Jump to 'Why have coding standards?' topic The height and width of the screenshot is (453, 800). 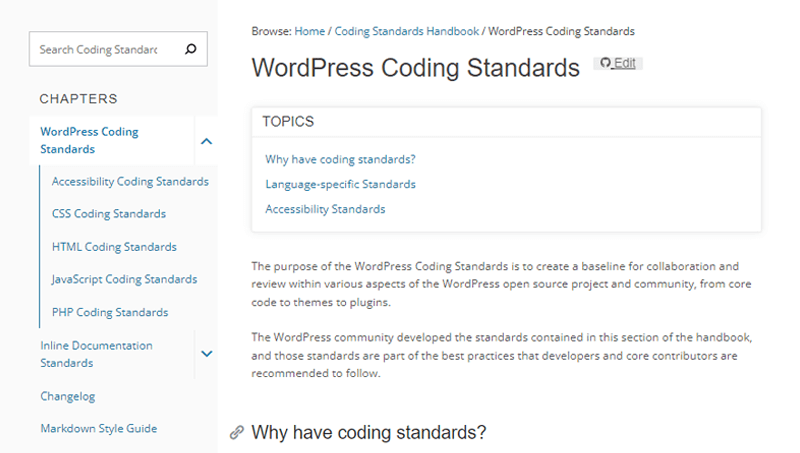(x=340, y=159)
